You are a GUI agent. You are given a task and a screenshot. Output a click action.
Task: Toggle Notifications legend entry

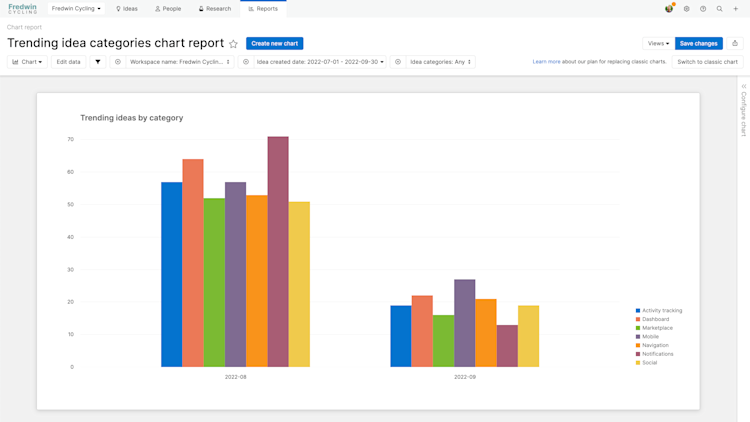coord(654,354)
